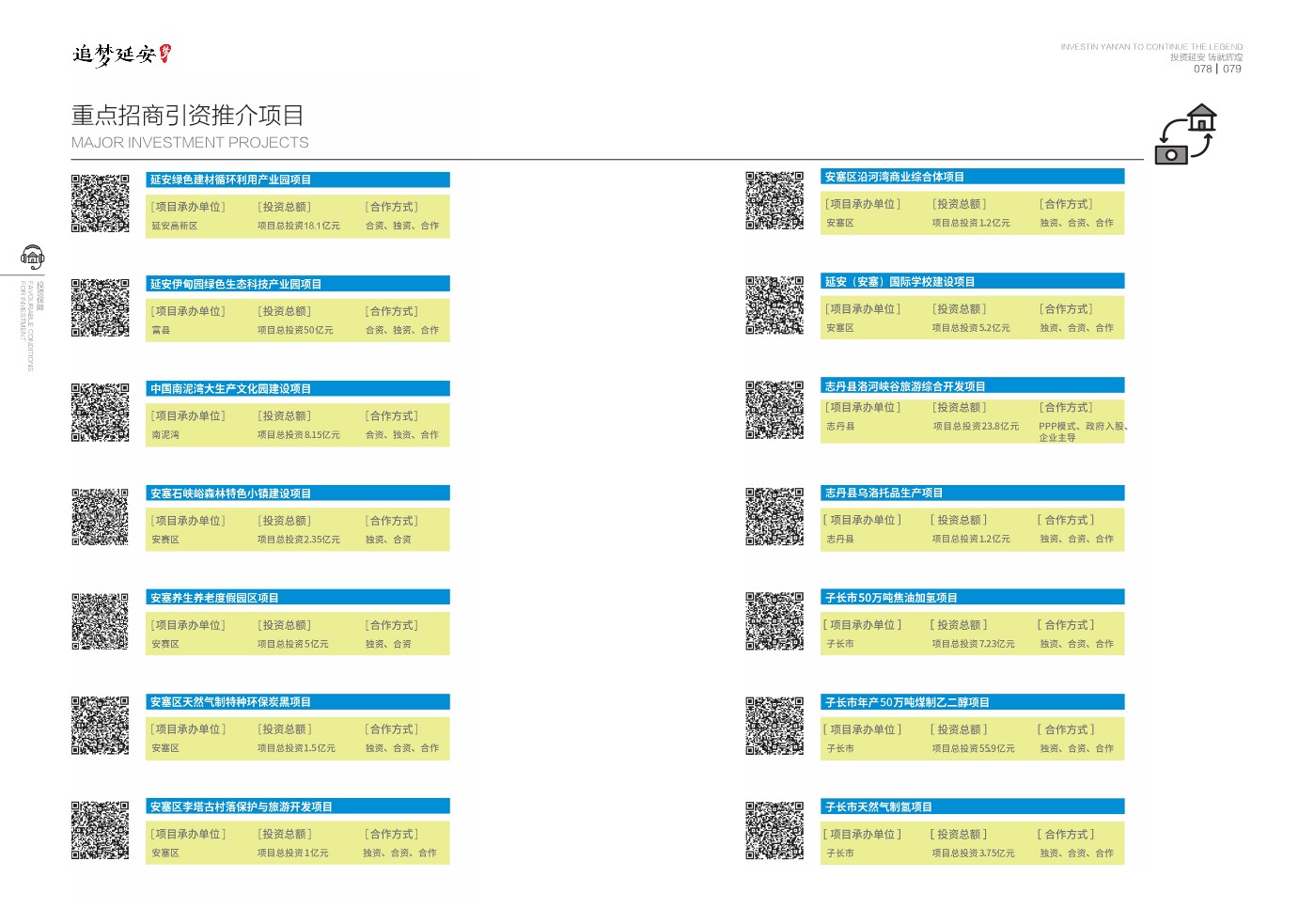Select the 安塞石峡峪森林特色小镇建设项目 blue header
The height and width of the screenshot is (924, 1314).
[298, 493]
